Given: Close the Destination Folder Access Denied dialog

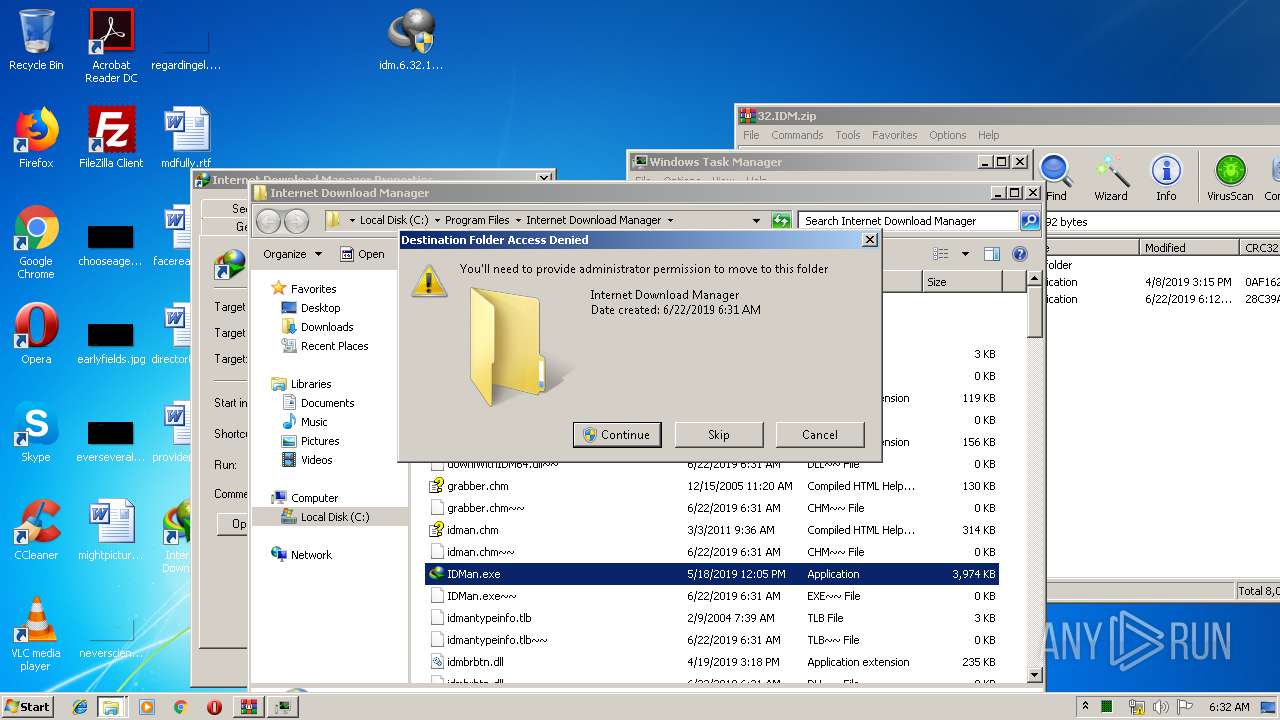Looking at the screenshot, I should 869,240.
